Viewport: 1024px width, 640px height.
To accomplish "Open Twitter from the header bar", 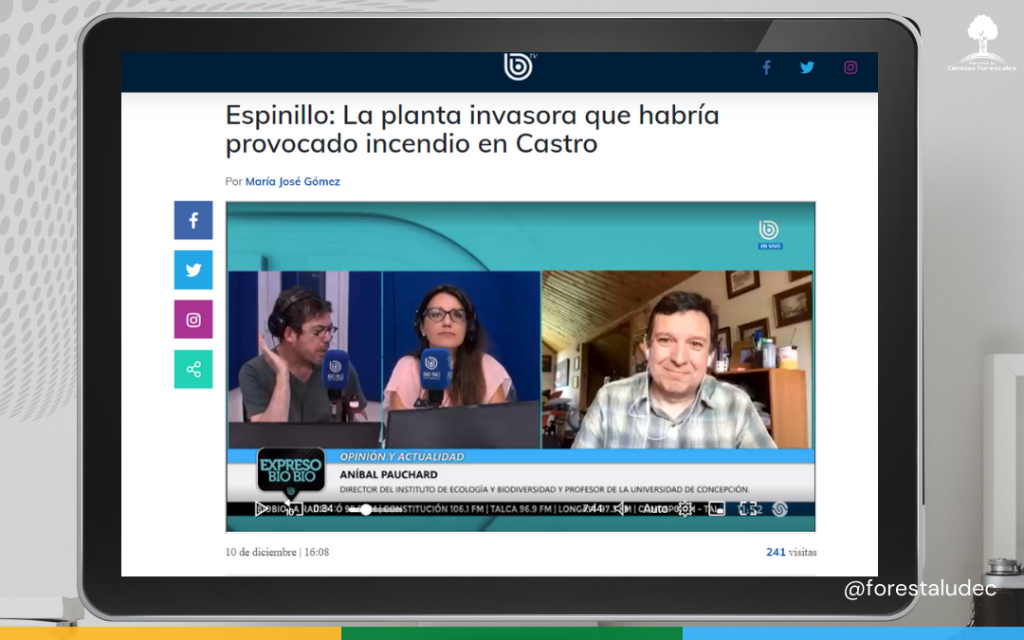I will (807, 67).
